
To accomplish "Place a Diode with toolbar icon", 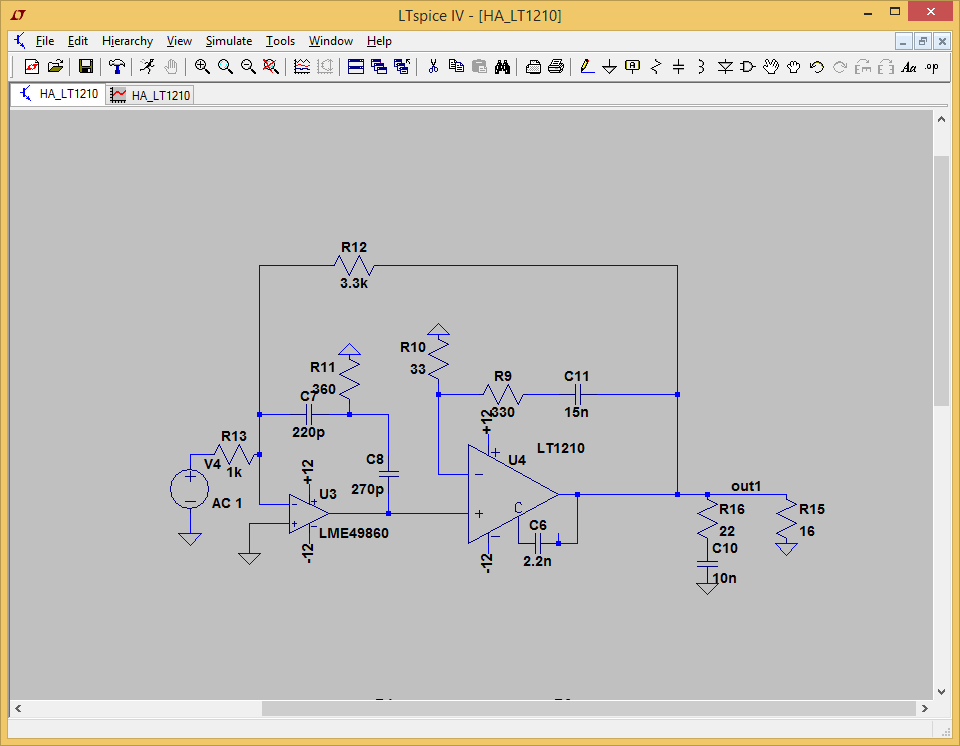I will pyautogui.click(x=725, y=66).
